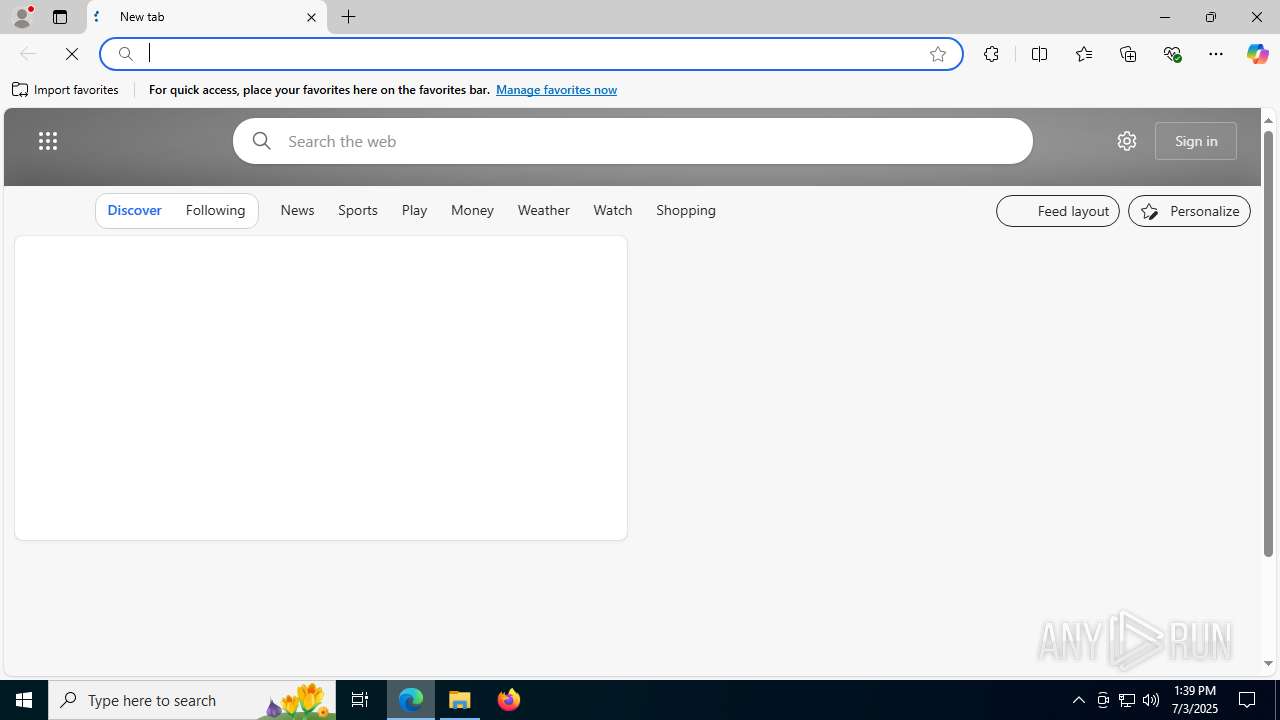Open the Extensions icon
The width and height of the screenshot is (1280, 720).
coord(991,54)
